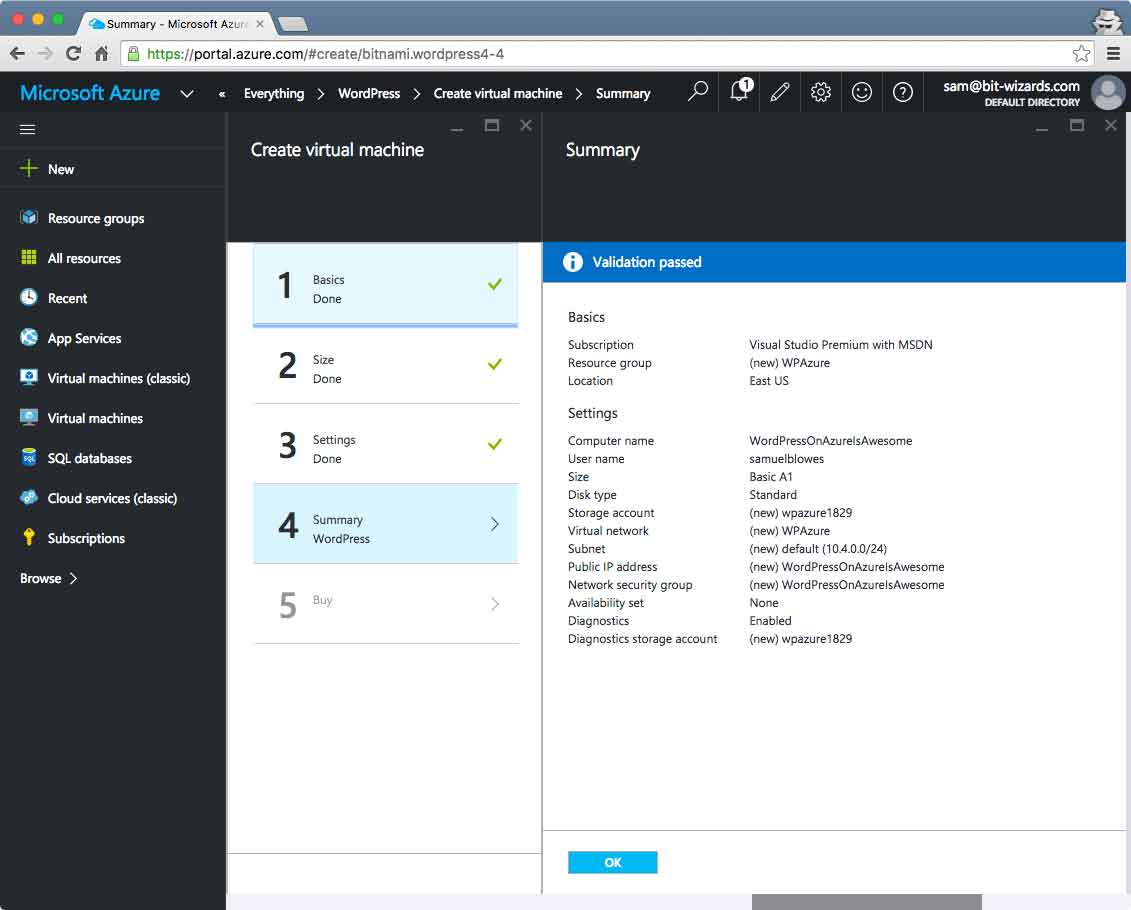Click the pencil edit dashboard icon
Screen dimensions: 1131x910
(780, 92)
